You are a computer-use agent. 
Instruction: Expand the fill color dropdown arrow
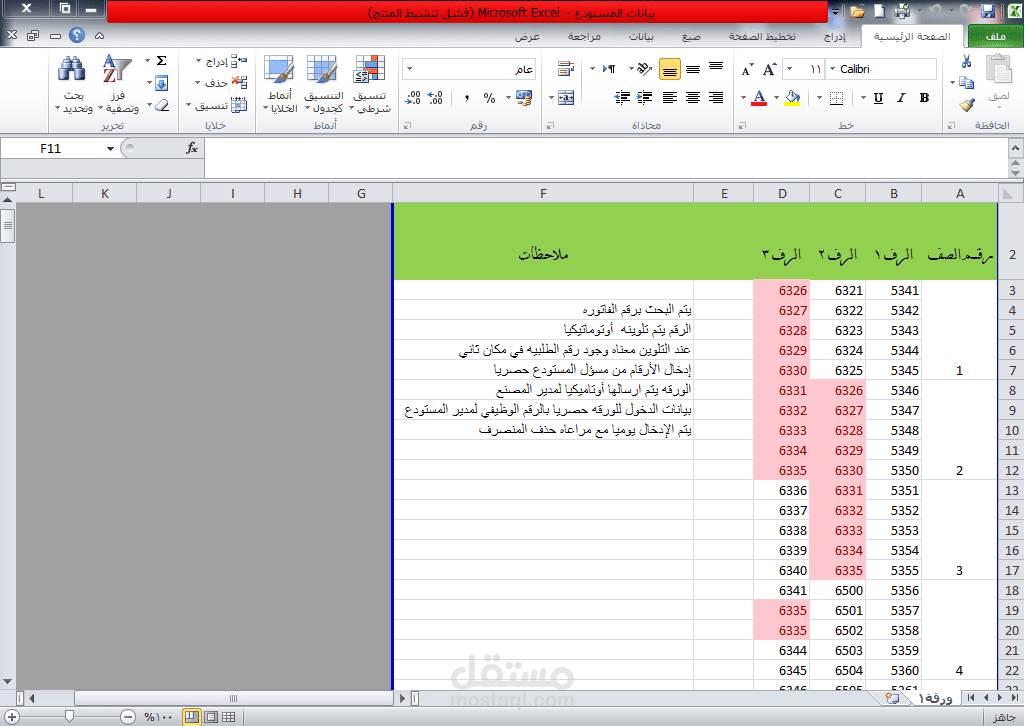click(x=777, y=98)
